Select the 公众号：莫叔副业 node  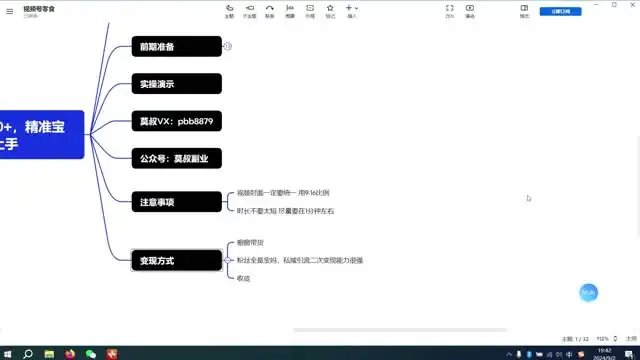(x=177, y=158)
